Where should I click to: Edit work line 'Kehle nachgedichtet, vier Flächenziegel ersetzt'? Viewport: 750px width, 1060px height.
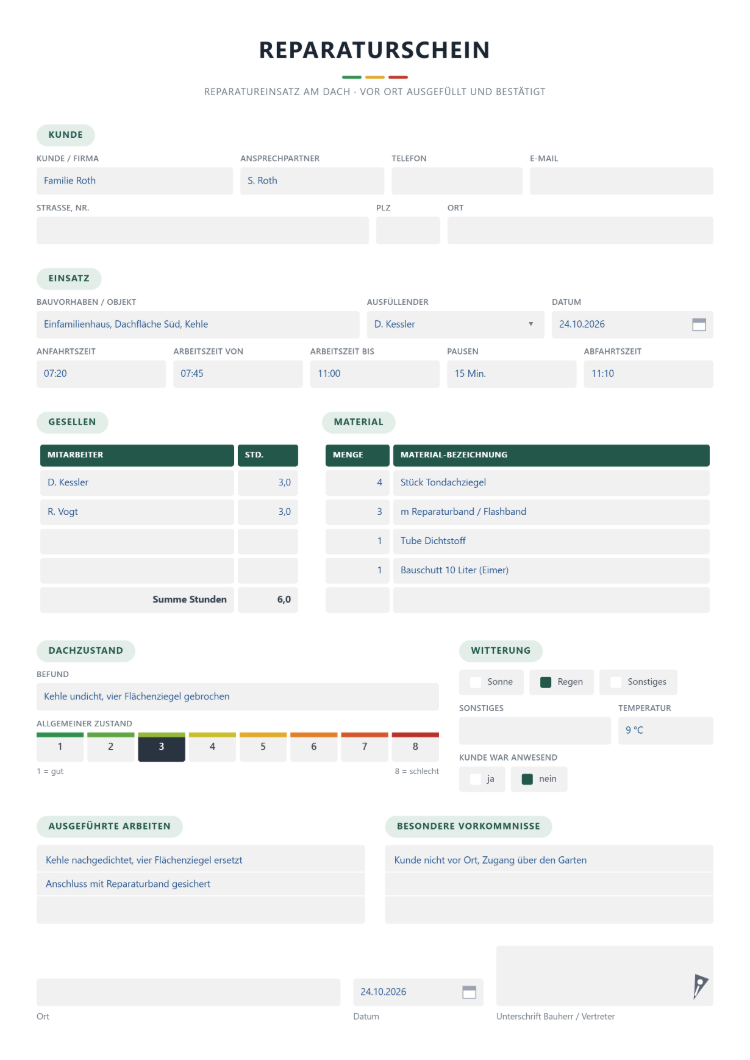(201, 860)
